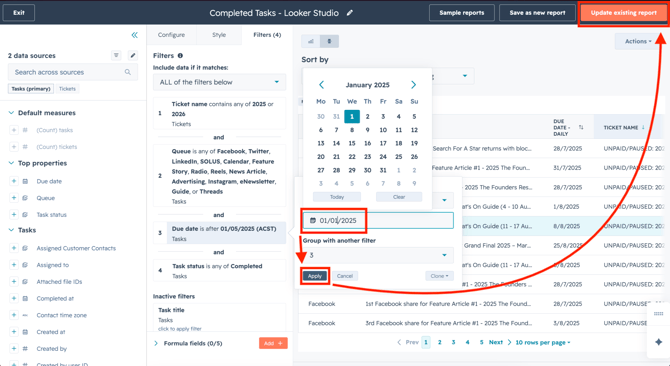Add the Assigned to field with the plus icon
This screenshot has height=366, width=670.
click(x=14, y=265)
